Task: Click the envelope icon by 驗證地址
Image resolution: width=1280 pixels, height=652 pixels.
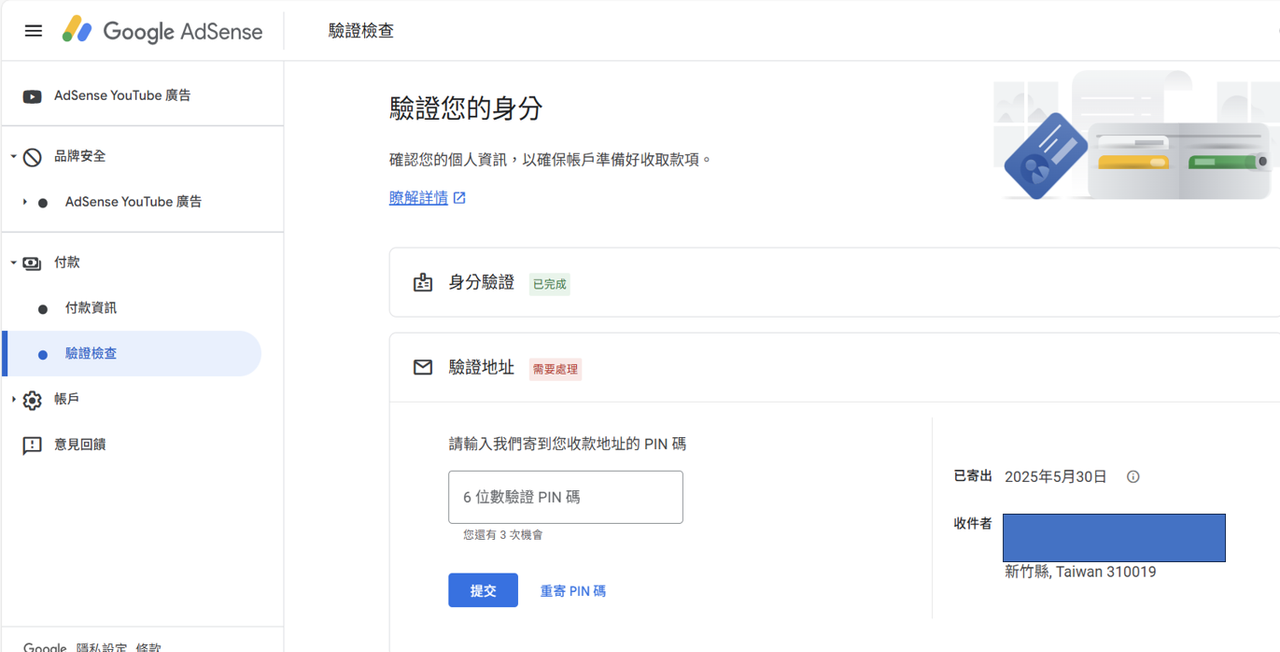Action: pos(423,368)
